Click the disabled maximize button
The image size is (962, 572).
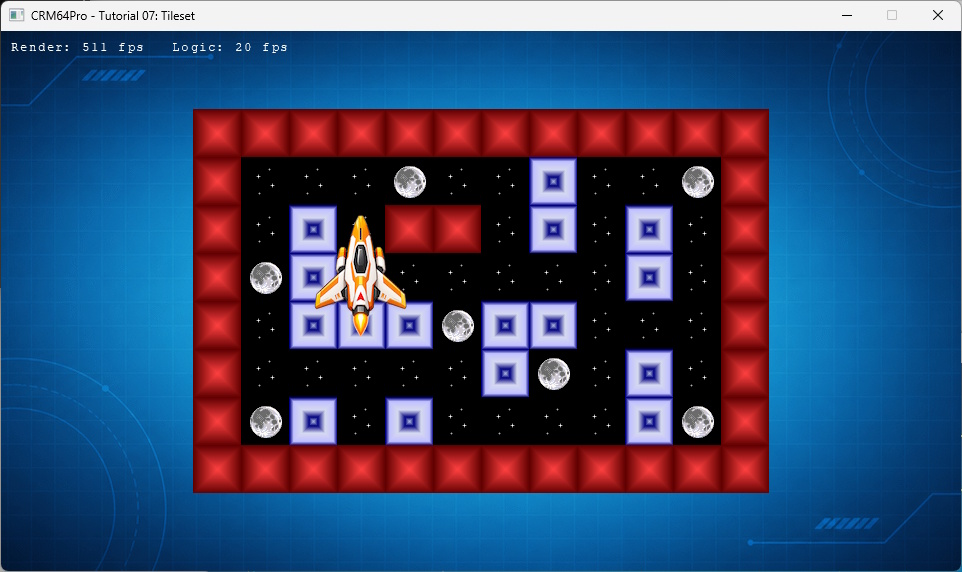[892, 15]
